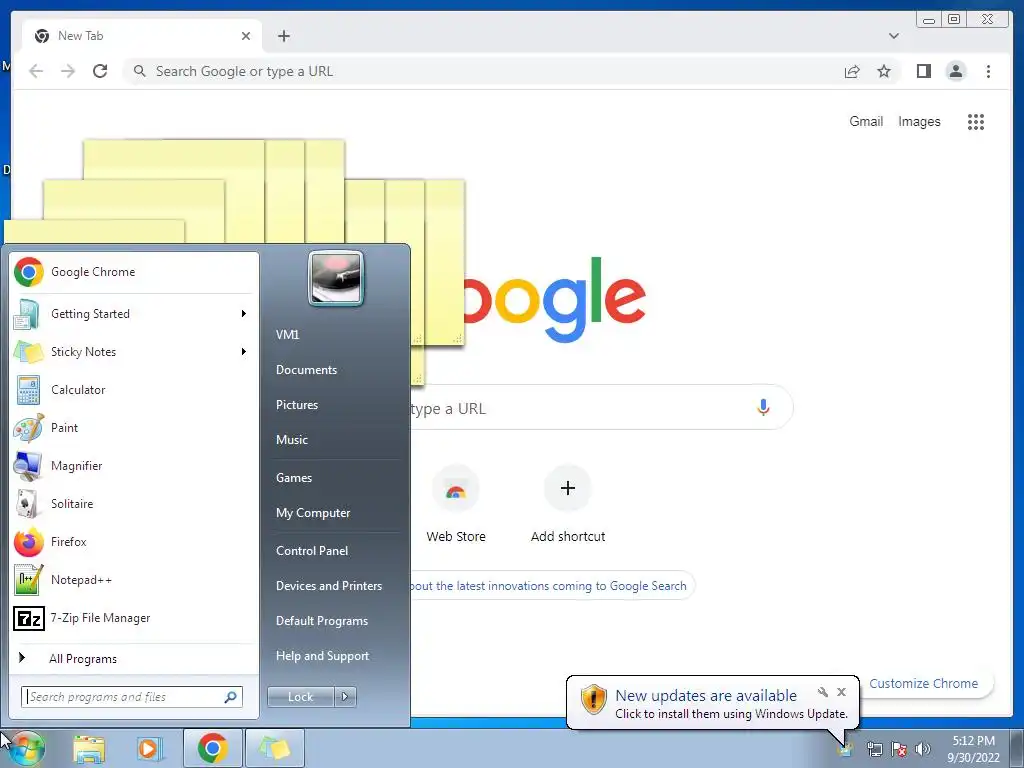The width and height of the screenshot is (1024, 768).
Task: Click the Lock button
Action: pos(300,697)
